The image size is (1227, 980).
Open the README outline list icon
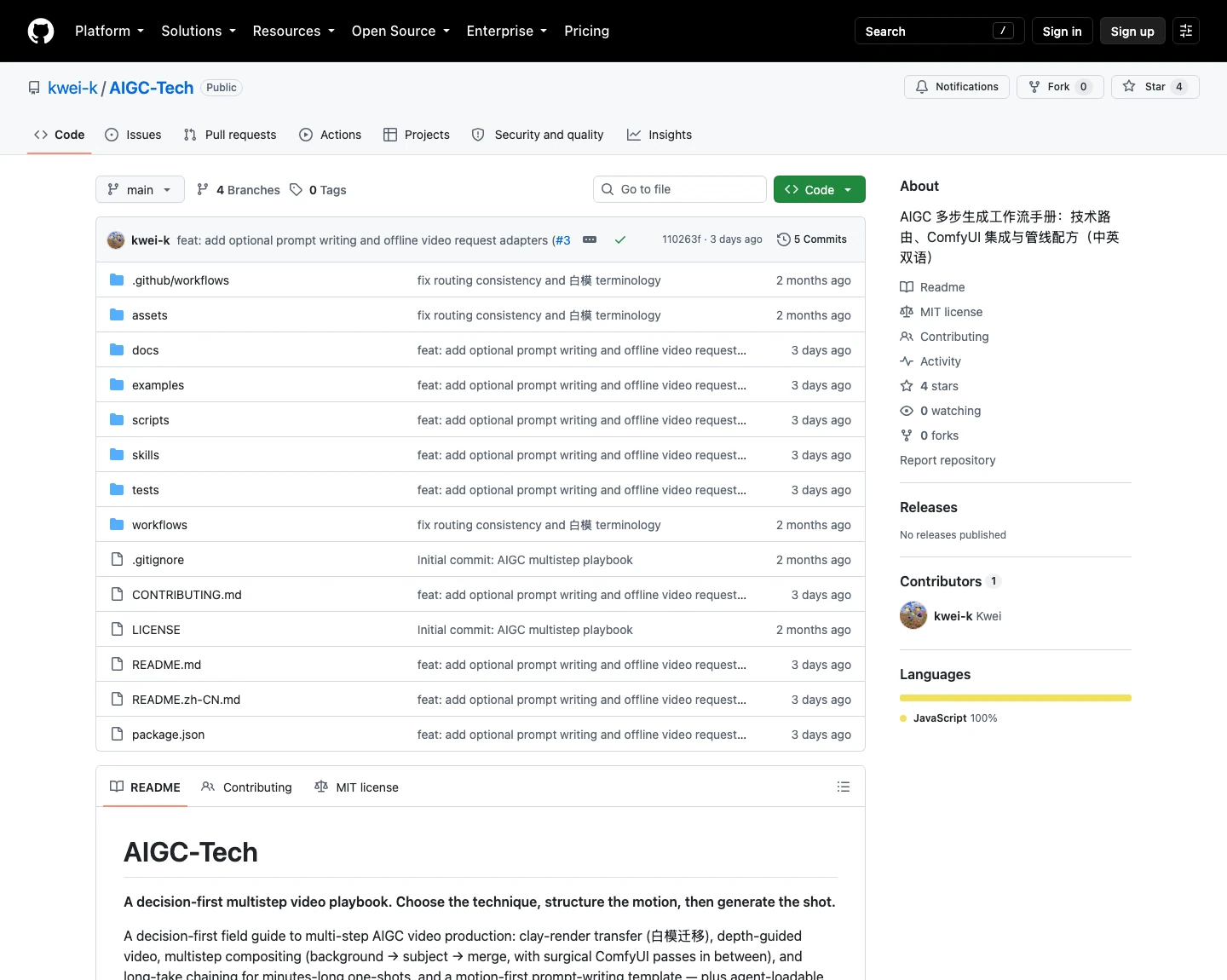844,787
